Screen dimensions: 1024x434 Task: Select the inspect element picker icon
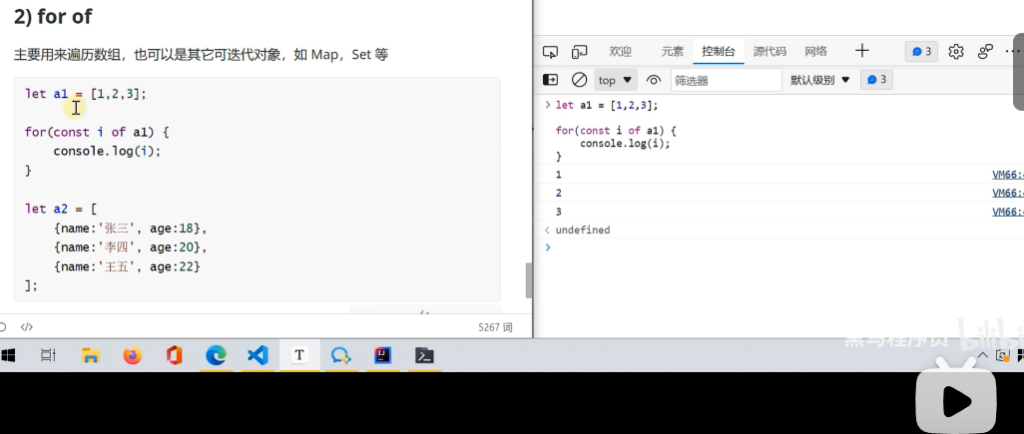coord(550,52)
